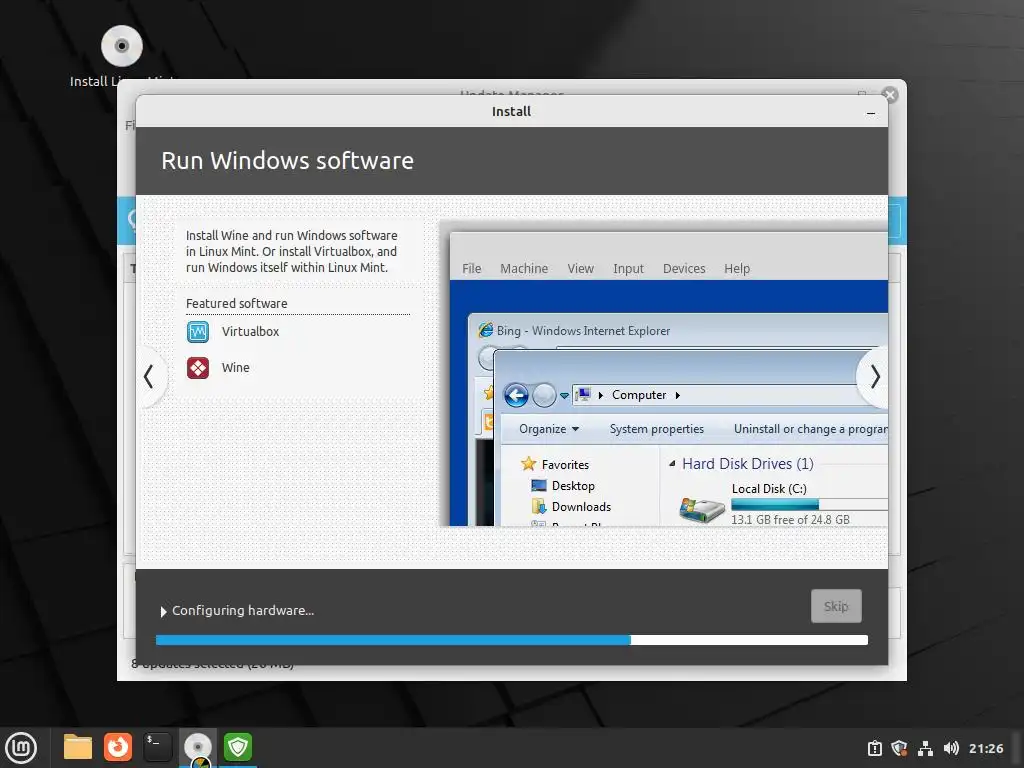Go to the previous slide arrow
The width and height of the screenshot is (1024, 768).
(149, 376)
